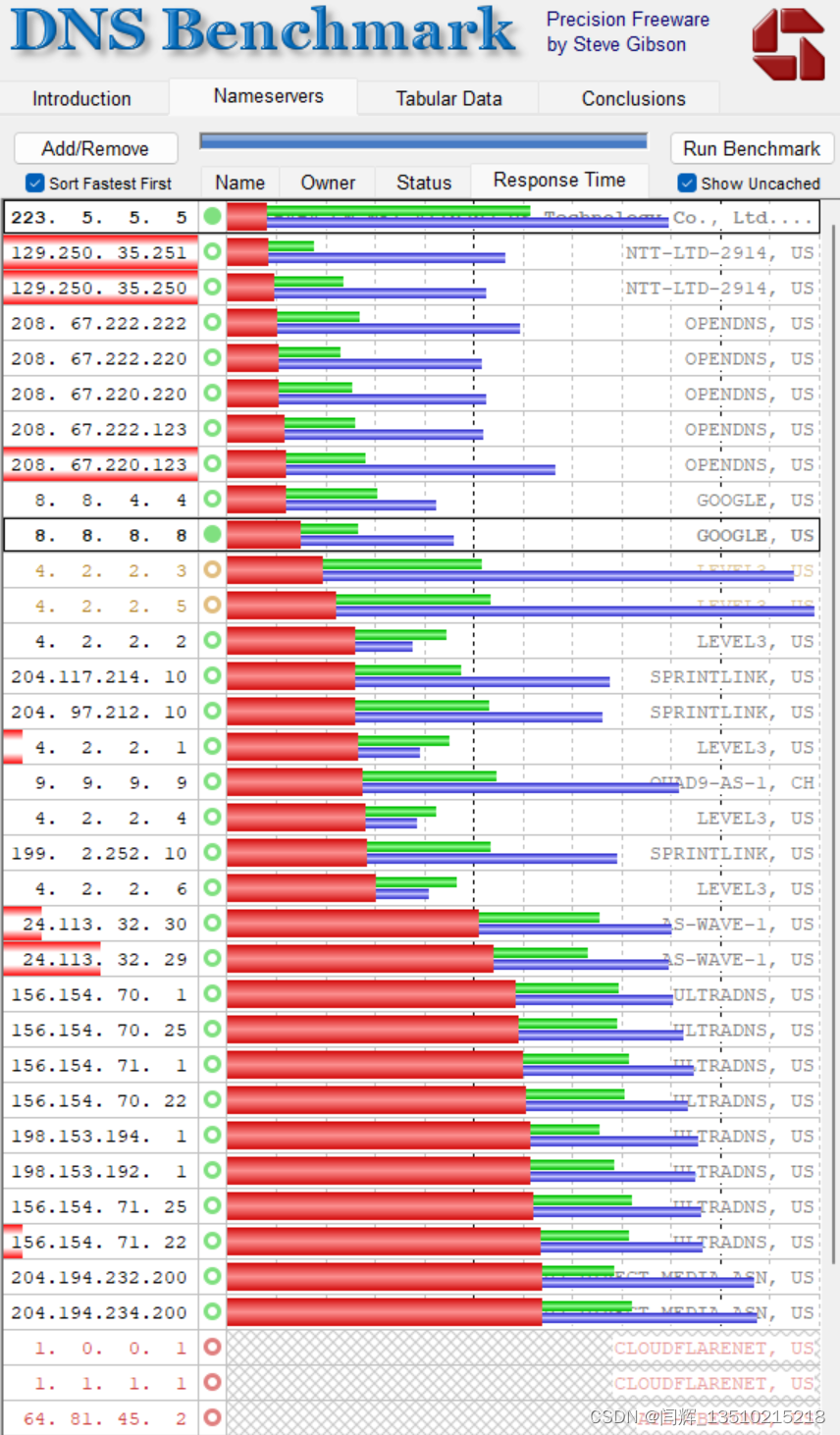
Task: Click status icon for 199.2.252.10
Action: [x=212, y=852]
